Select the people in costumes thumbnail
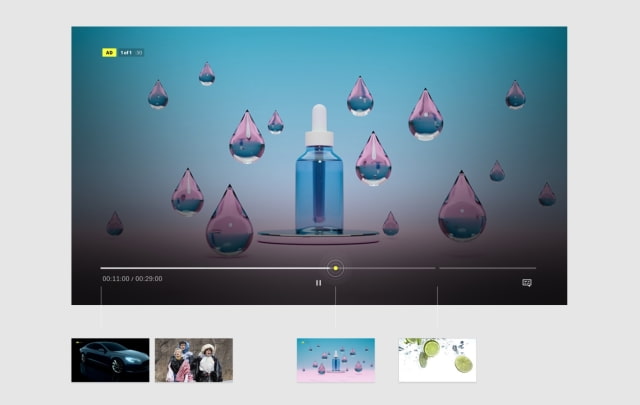This screenshot has width=640, height=405. click(x=194, y=360)
